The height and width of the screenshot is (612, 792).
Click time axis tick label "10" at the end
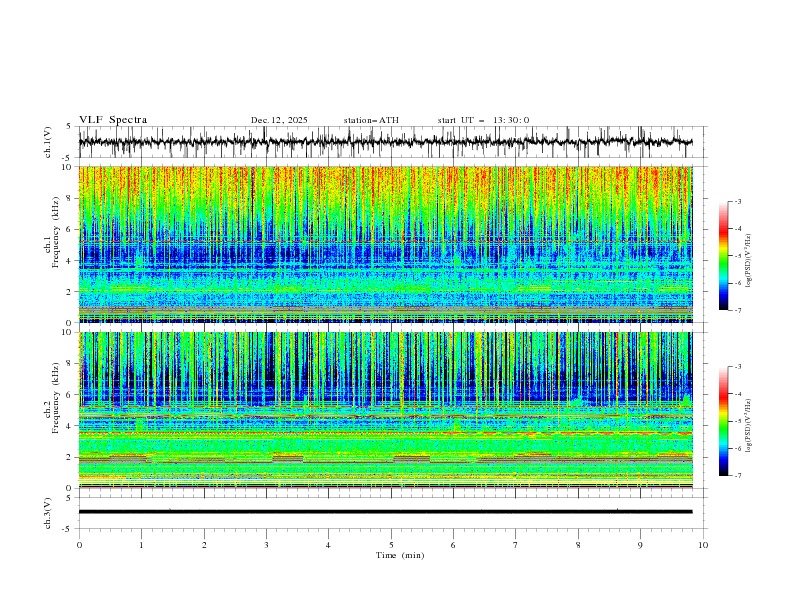click(703, 545)
